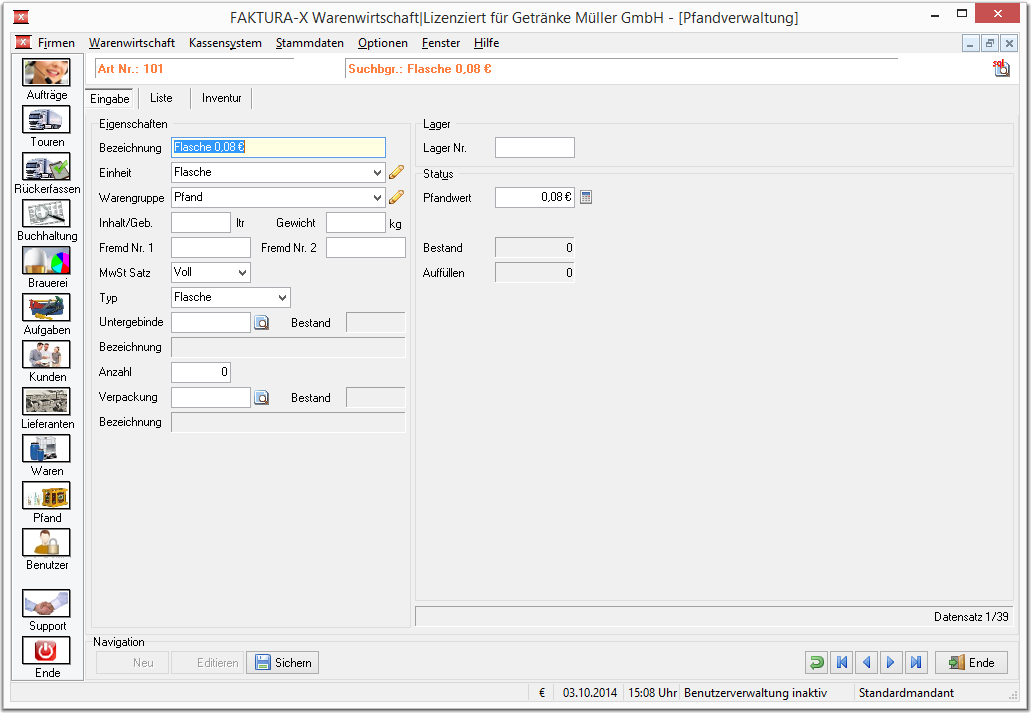1031x713 pixels.
Task: Click the Untergebinde input field
Action: [x=210, y=322]
